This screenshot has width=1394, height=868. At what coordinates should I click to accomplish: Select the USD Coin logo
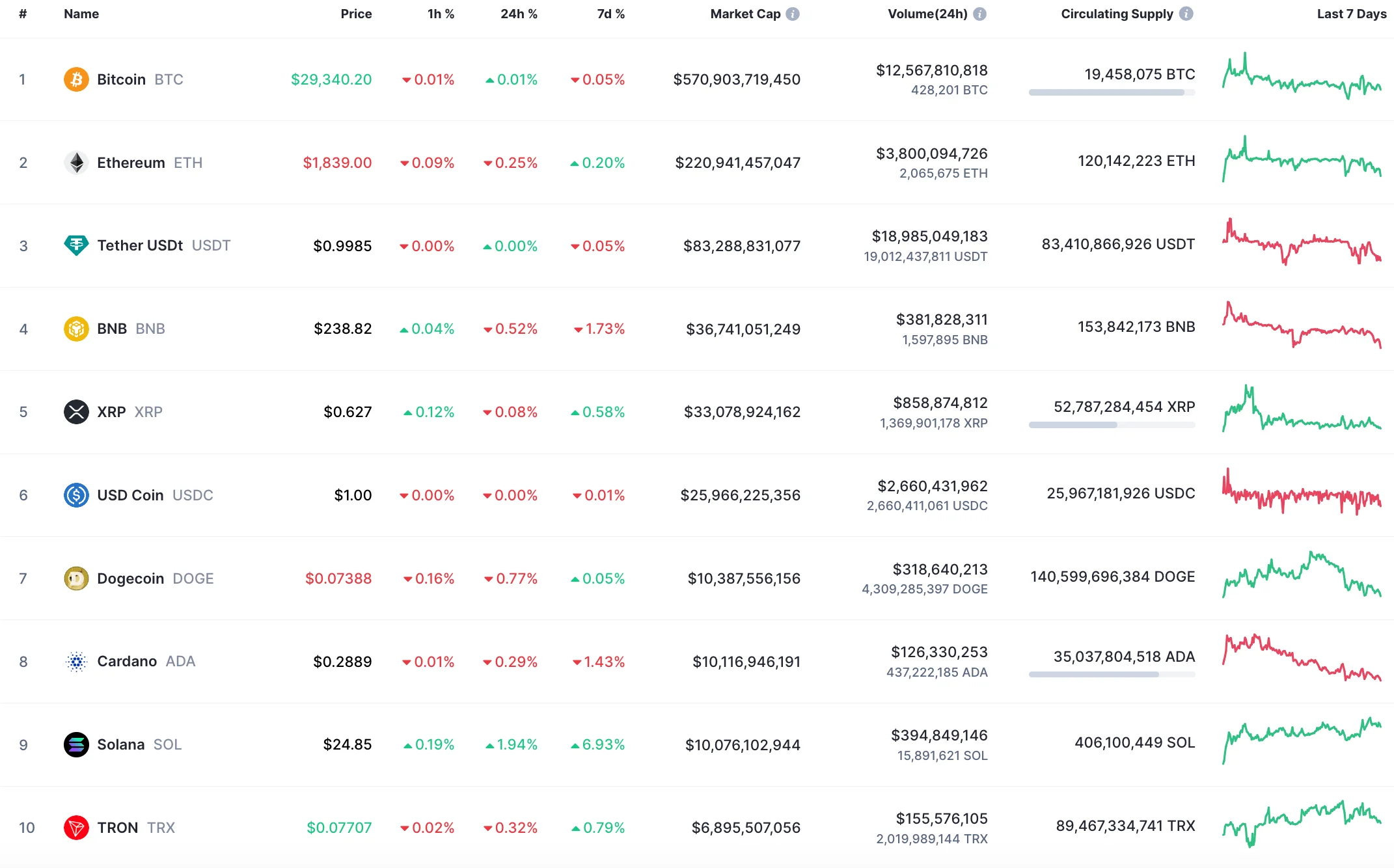[76, 495]
